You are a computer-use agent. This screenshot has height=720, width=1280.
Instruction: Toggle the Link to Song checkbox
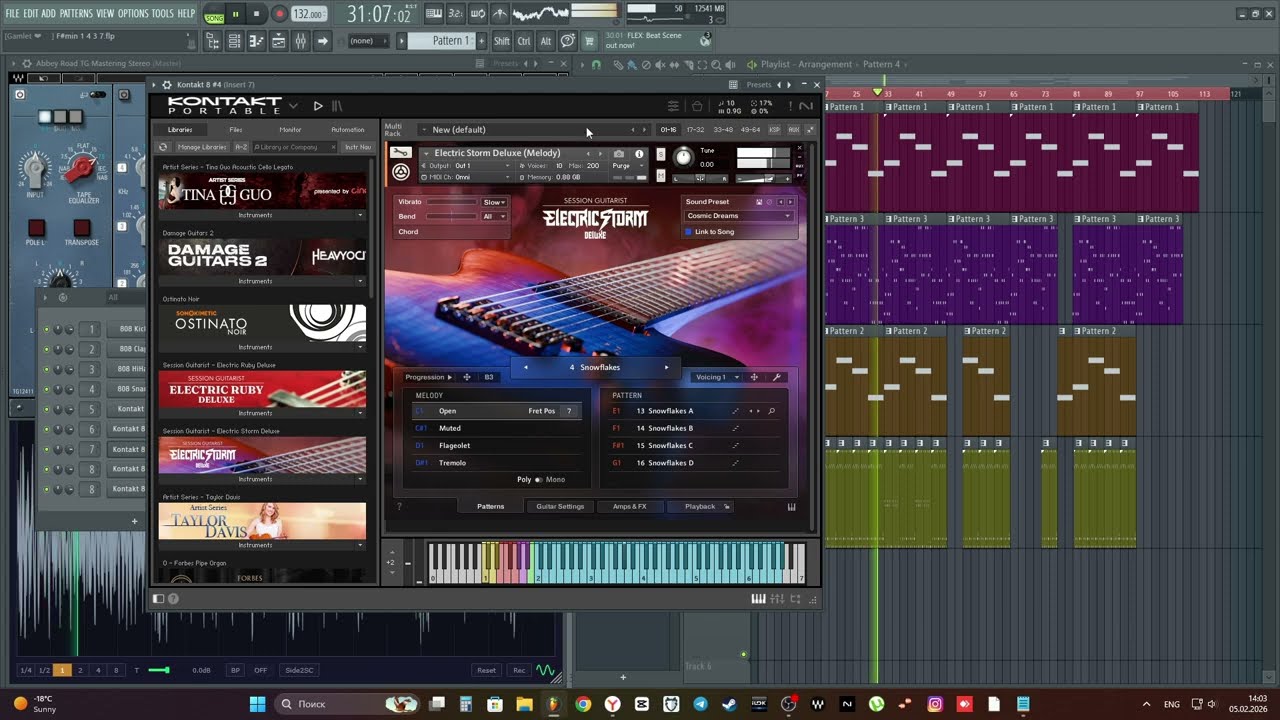click(688, 232)
